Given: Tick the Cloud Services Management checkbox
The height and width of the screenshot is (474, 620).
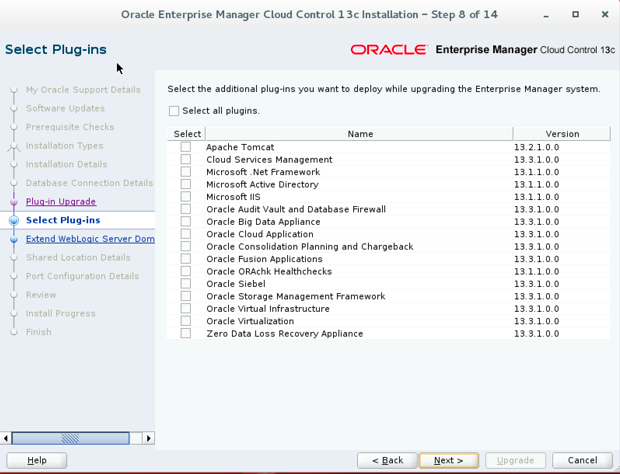Looking at the screenshot, I should (185, 159).
